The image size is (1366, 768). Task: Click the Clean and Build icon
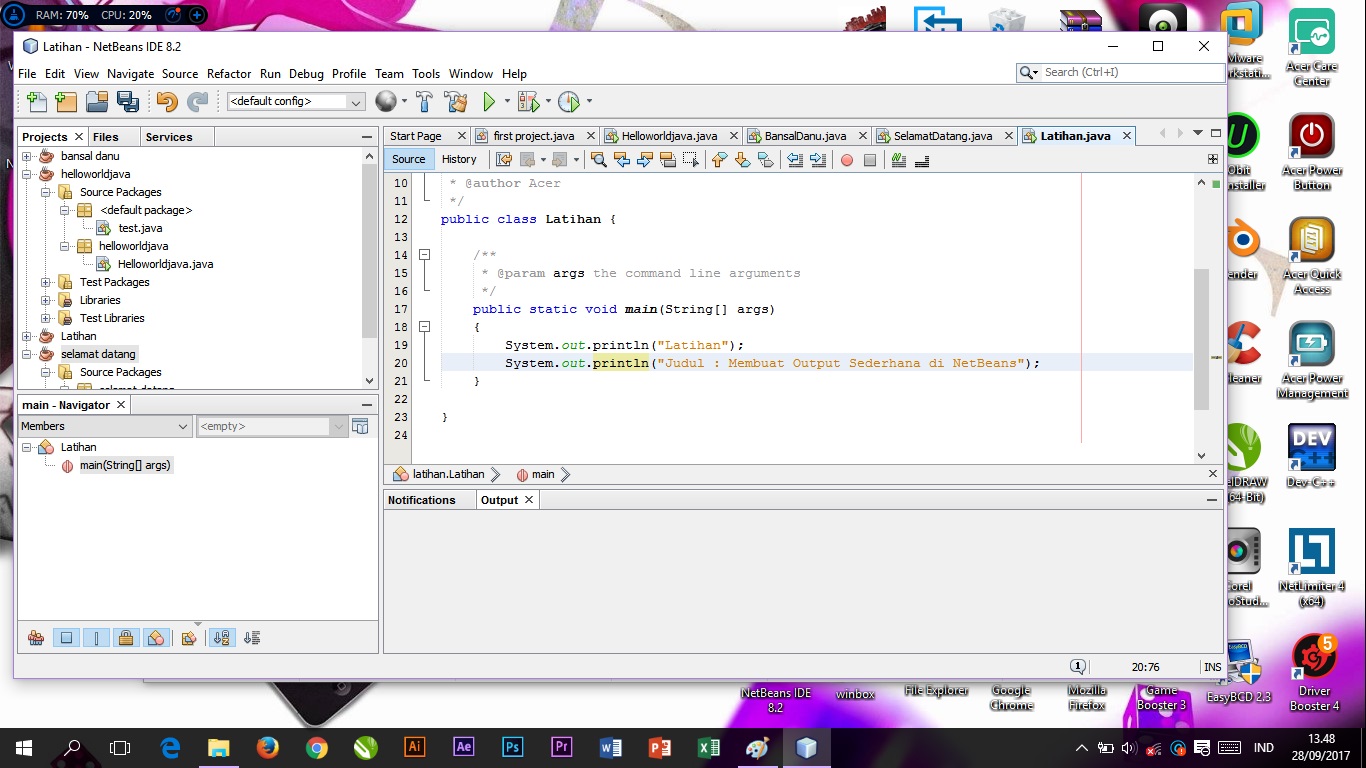(x=454, y=101)
